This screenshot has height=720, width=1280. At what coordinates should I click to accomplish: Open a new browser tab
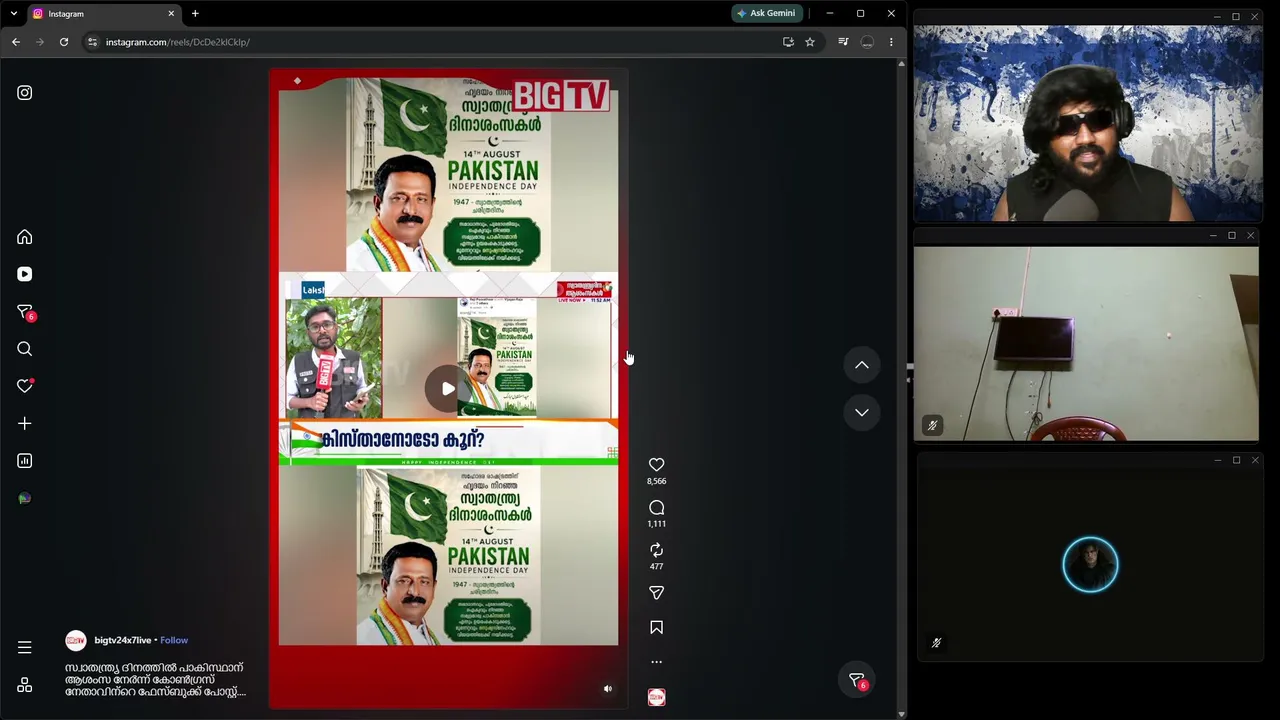click(195, 14)
